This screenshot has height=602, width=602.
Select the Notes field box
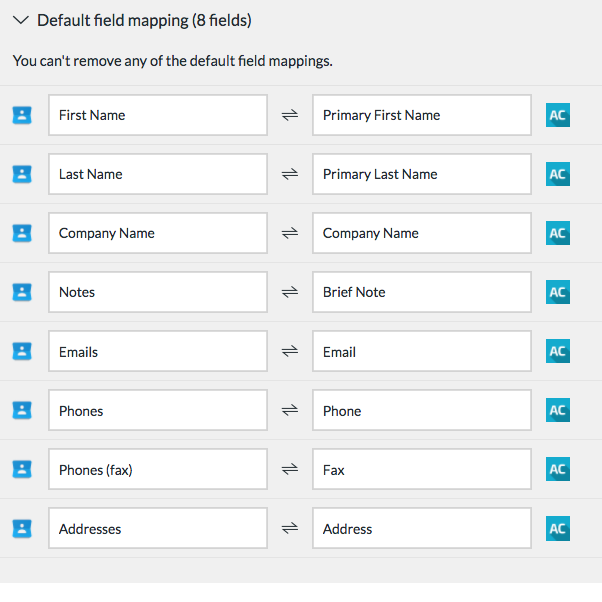pyautogui.click(x=158, y=292)
